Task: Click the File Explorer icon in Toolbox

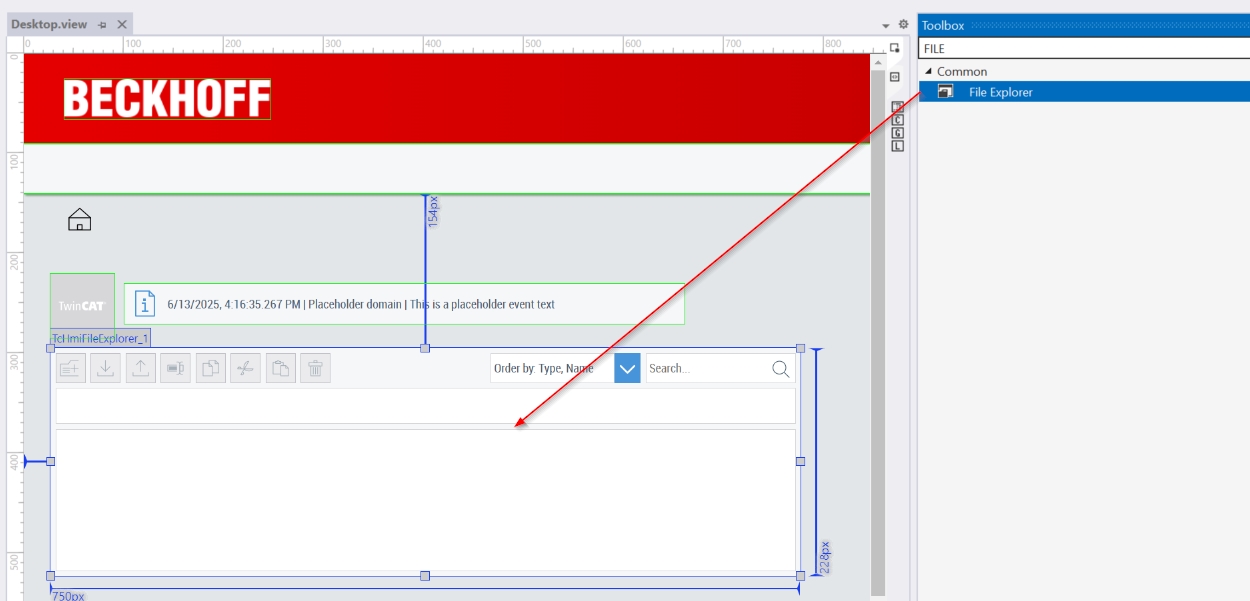Action: click(945, 92)
